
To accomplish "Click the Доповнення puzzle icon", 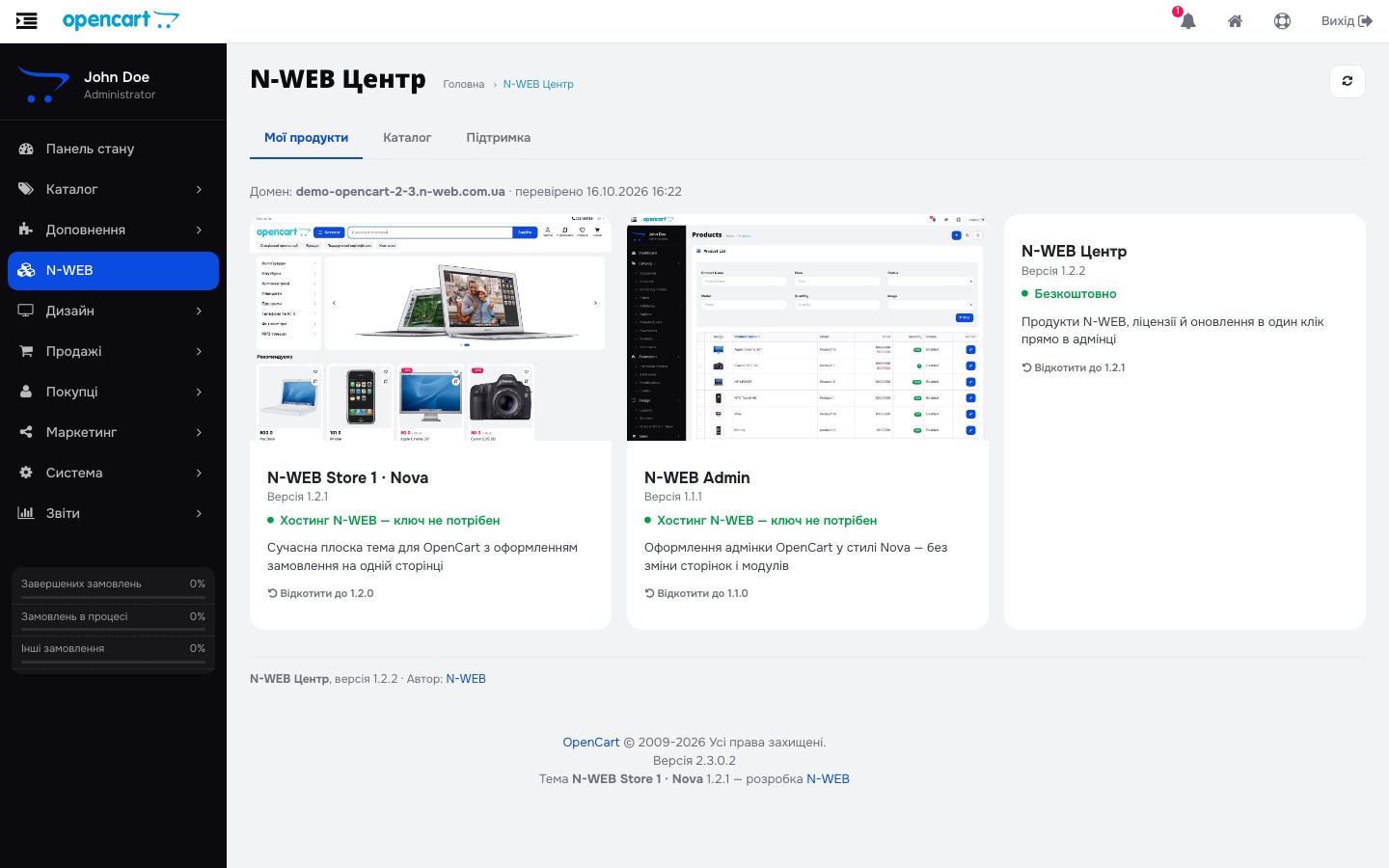I will (26, 230).
